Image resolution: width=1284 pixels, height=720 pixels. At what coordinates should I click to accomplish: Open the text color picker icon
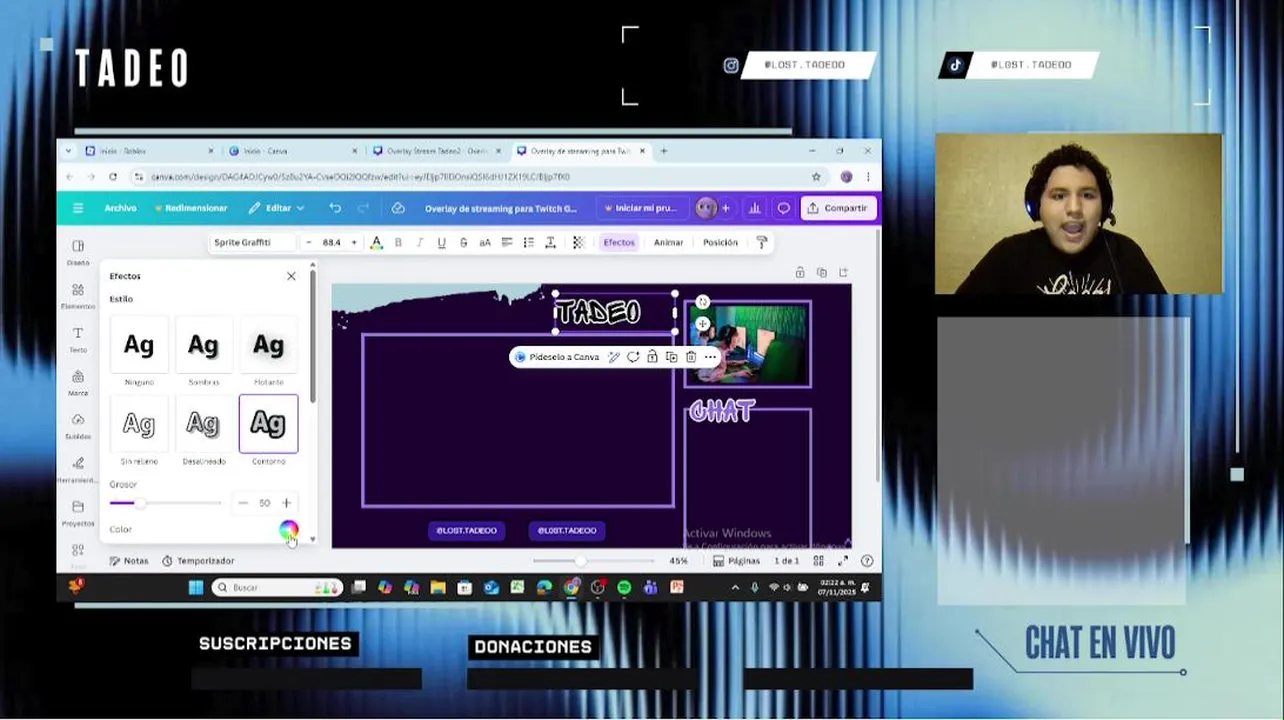pyautogui.click(x=377, y=242)
